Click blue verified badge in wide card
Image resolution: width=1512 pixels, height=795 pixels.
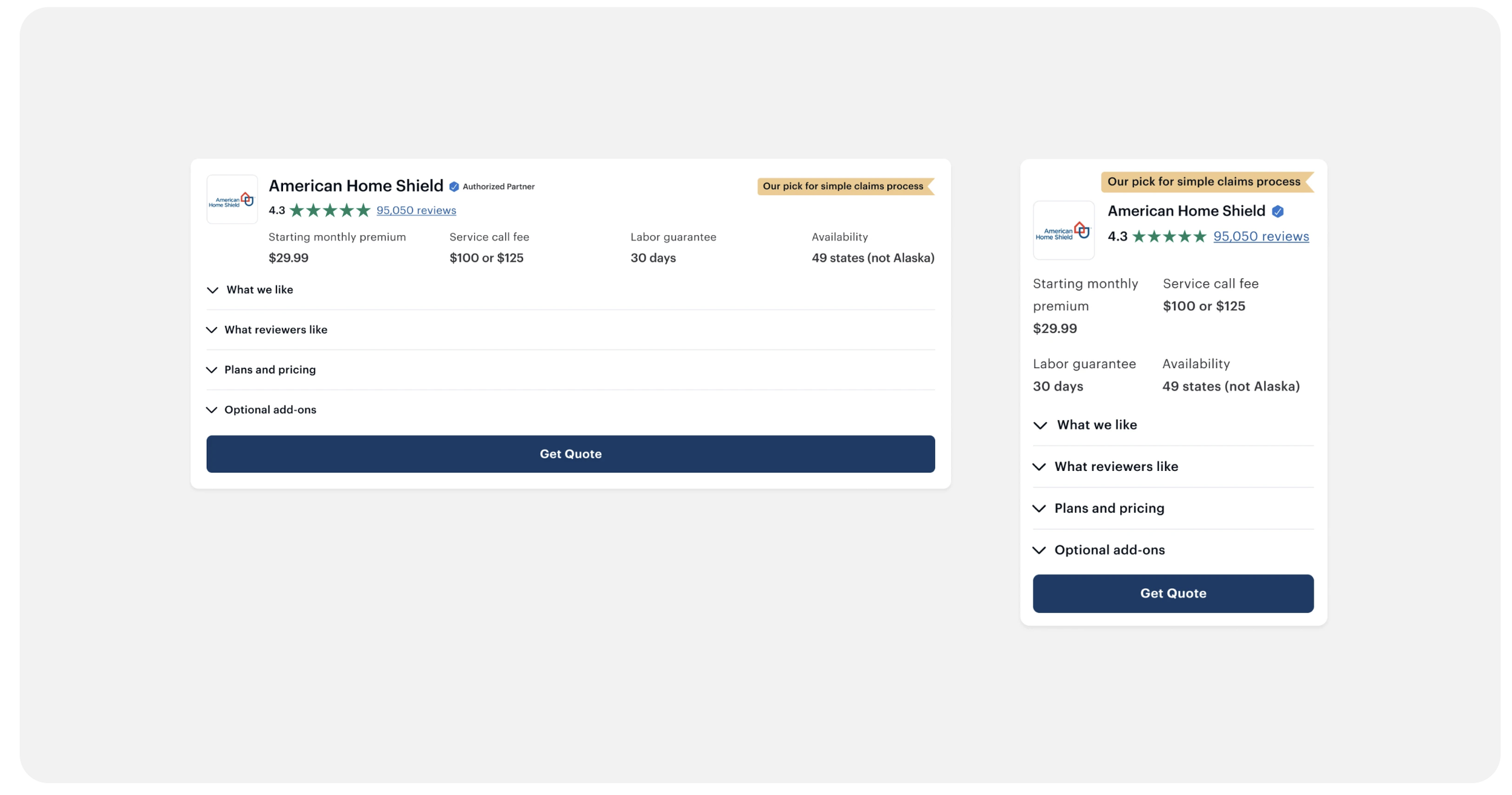tap(454, 187)
